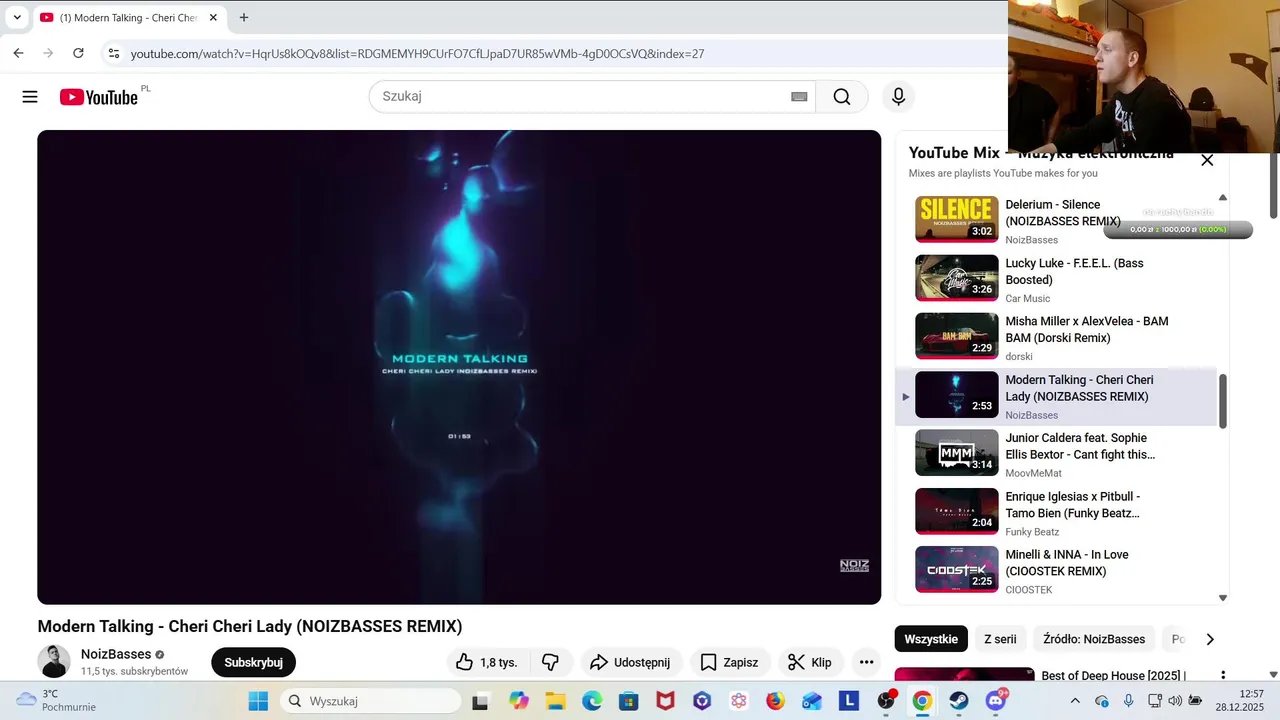1280x720 pixels.
Task: Open Task View on the taskbar
Action: click(x=480, y=701)
